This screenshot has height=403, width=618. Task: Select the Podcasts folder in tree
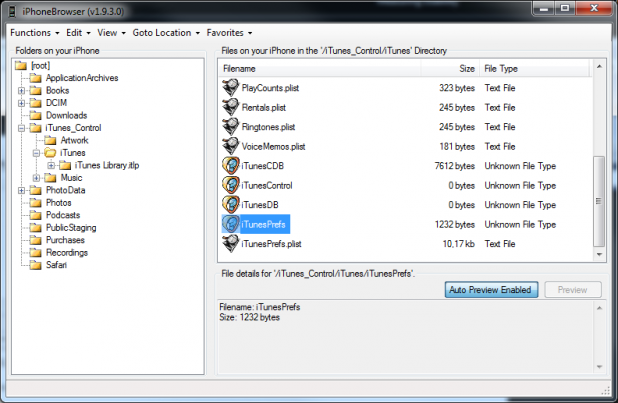[x=62, y=215]
